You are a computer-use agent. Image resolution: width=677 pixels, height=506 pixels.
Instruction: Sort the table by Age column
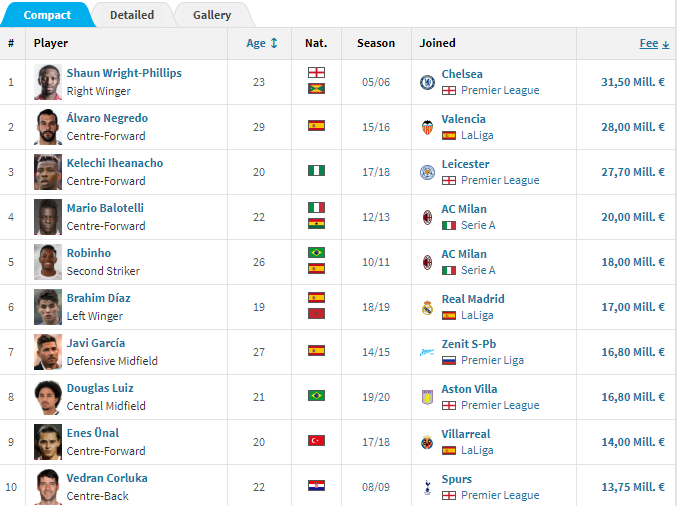click(262, 43)
